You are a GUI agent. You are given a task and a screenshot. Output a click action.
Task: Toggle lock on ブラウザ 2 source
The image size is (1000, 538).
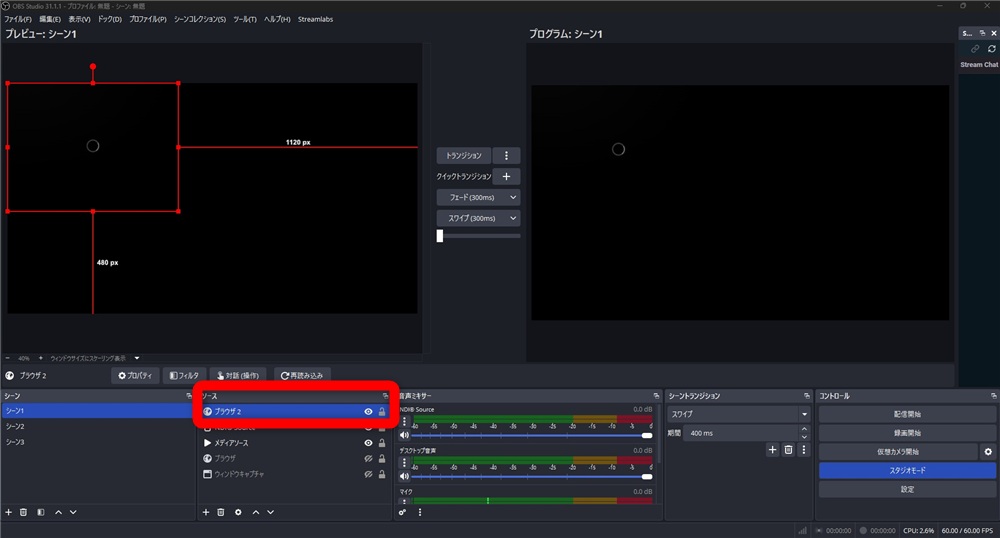[381, 412]
